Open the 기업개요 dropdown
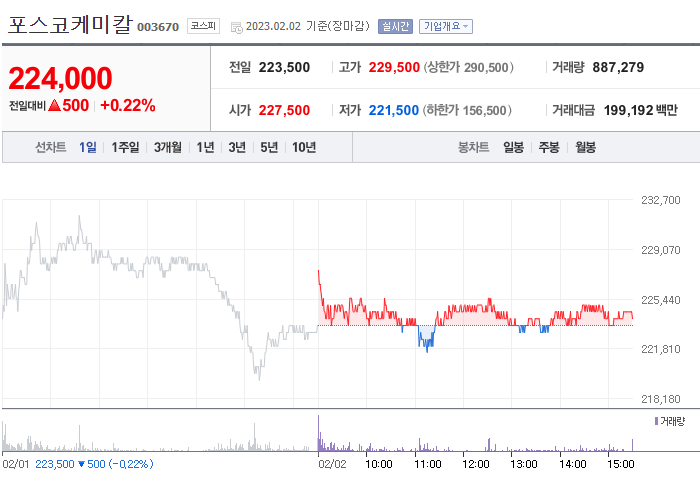This screenshot has height=477, width=700. [446, 26]
